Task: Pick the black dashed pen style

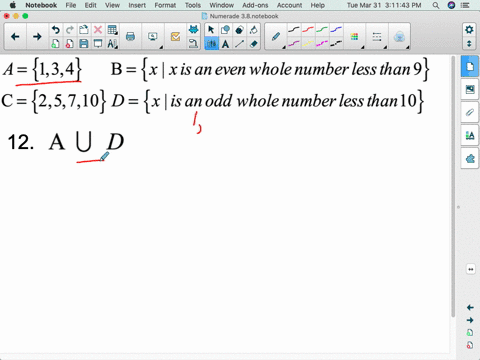Action: (x=336, y=43)
